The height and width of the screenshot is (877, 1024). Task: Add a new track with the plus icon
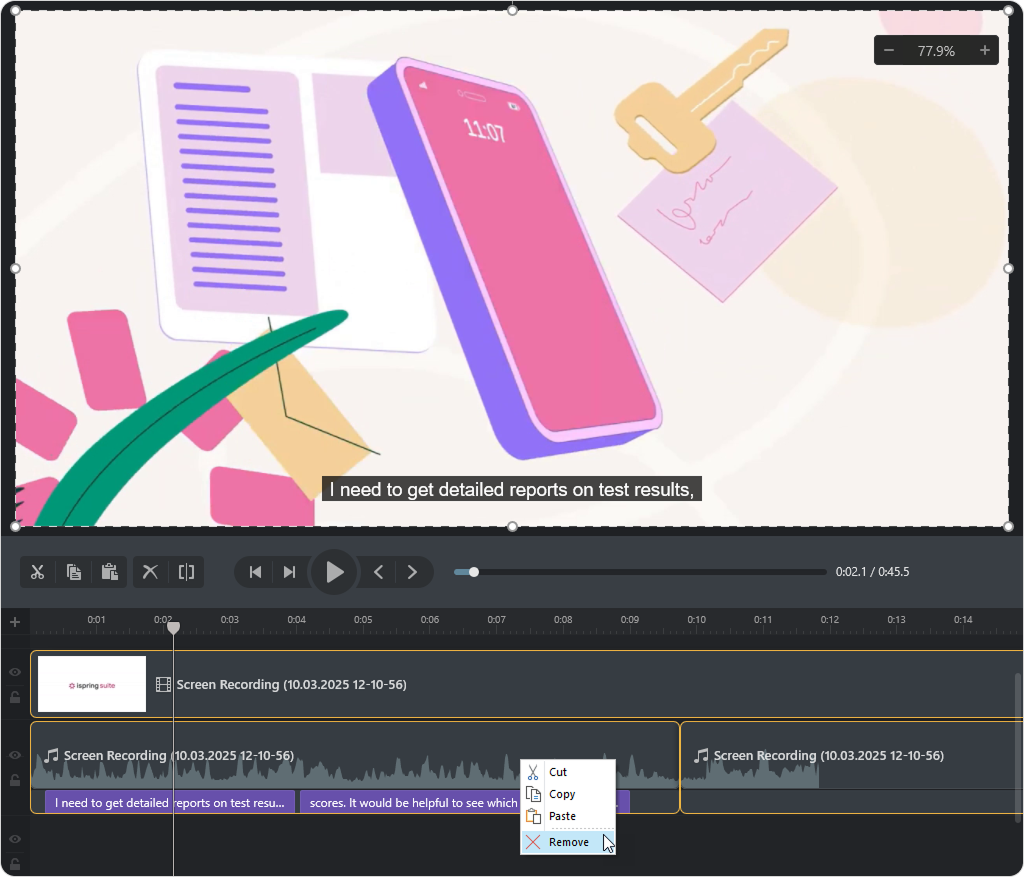click(15, 622)
